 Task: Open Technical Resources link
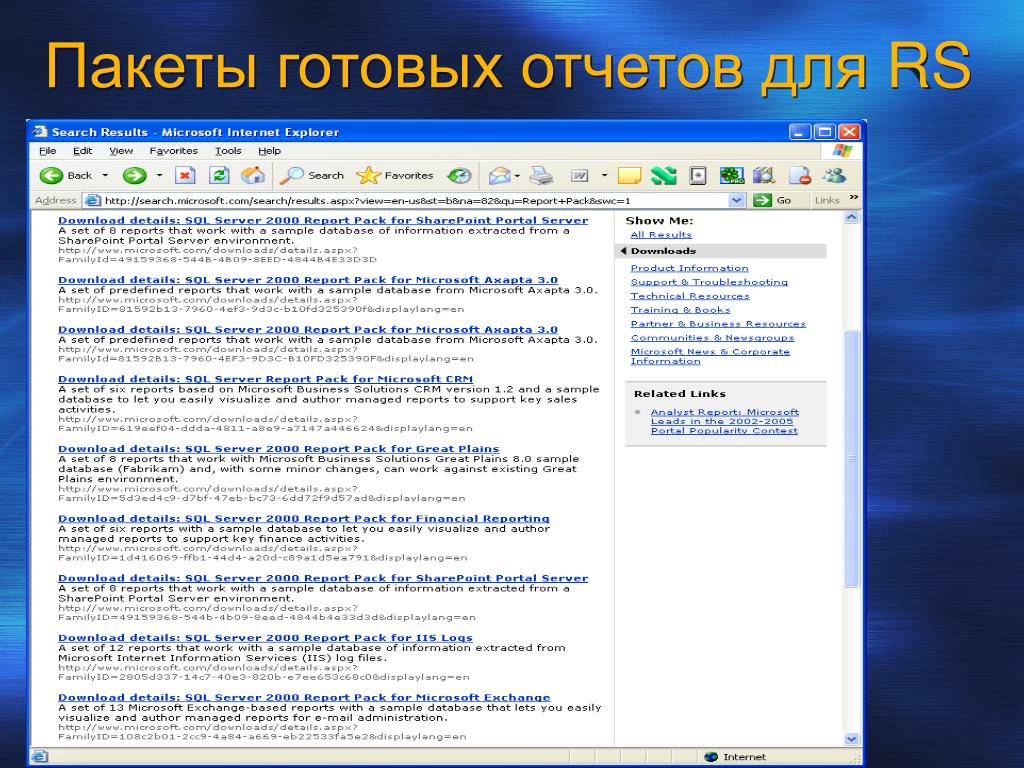[x=690, y=296]
